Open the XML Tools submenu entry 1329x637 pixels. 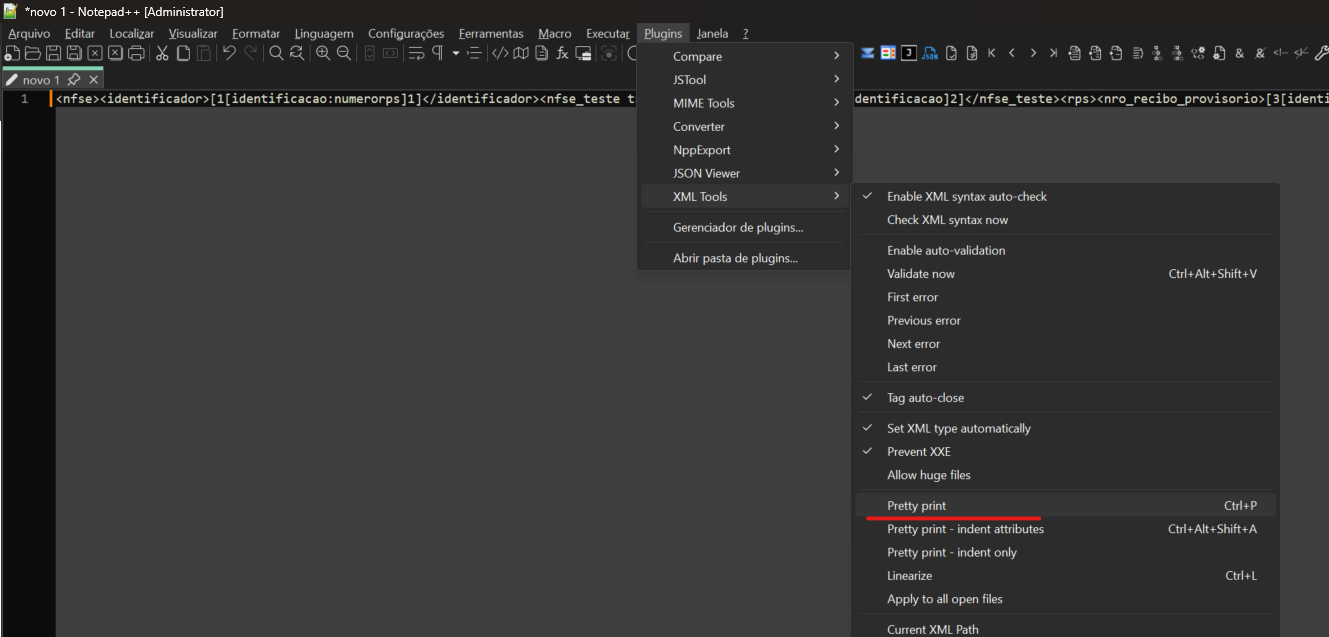(745, 196)
